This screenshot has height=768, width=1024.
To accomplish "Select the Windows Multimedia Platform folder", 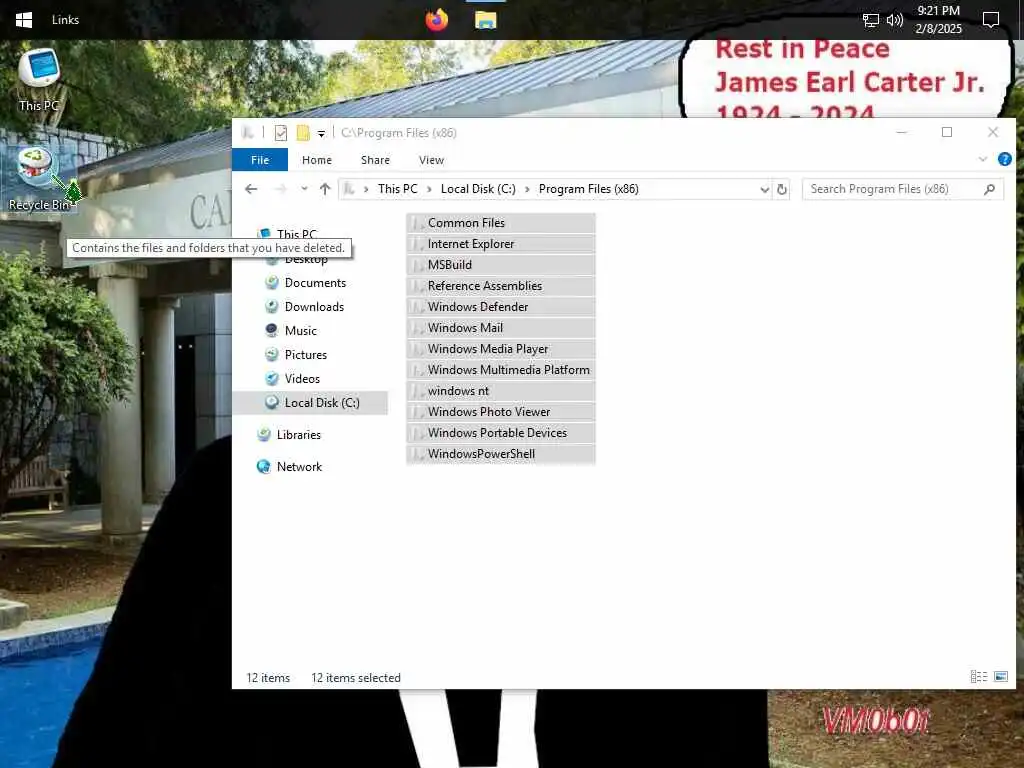I will [x=501, y=370].
